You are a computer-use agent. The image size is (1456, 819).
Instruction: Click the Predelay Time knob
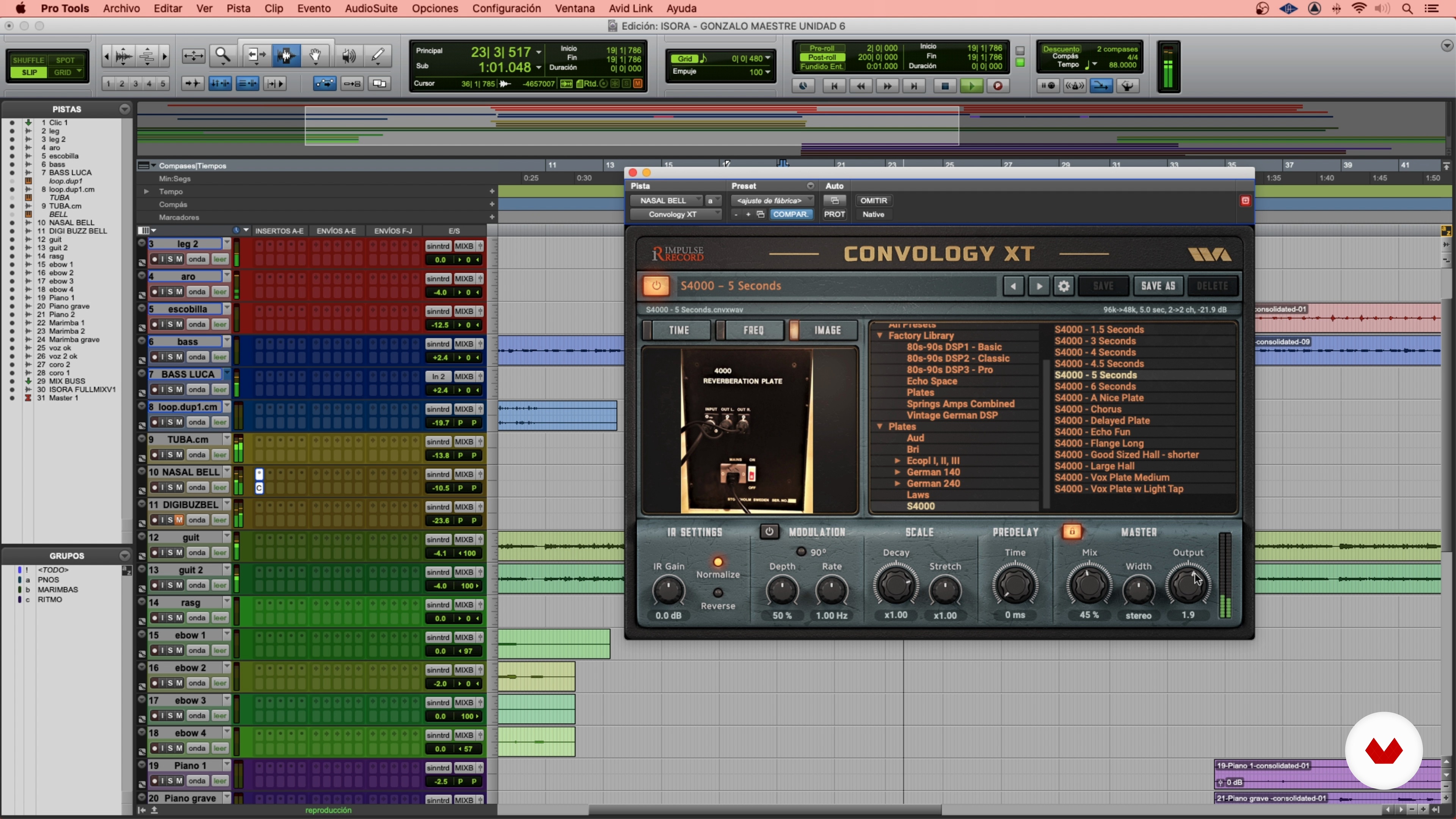point(1015,585)
